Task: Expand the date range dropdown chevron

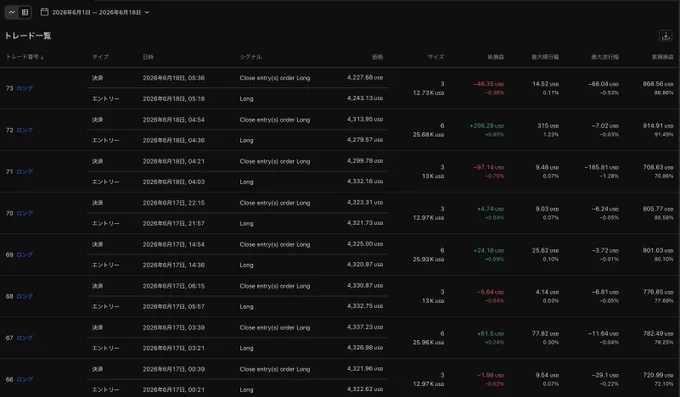Action: click(x=147, y=13)
